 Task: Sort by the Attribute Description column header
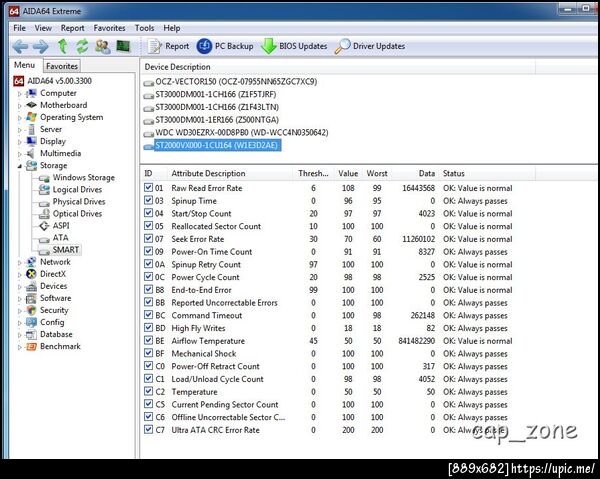click(x=209, y=173)
